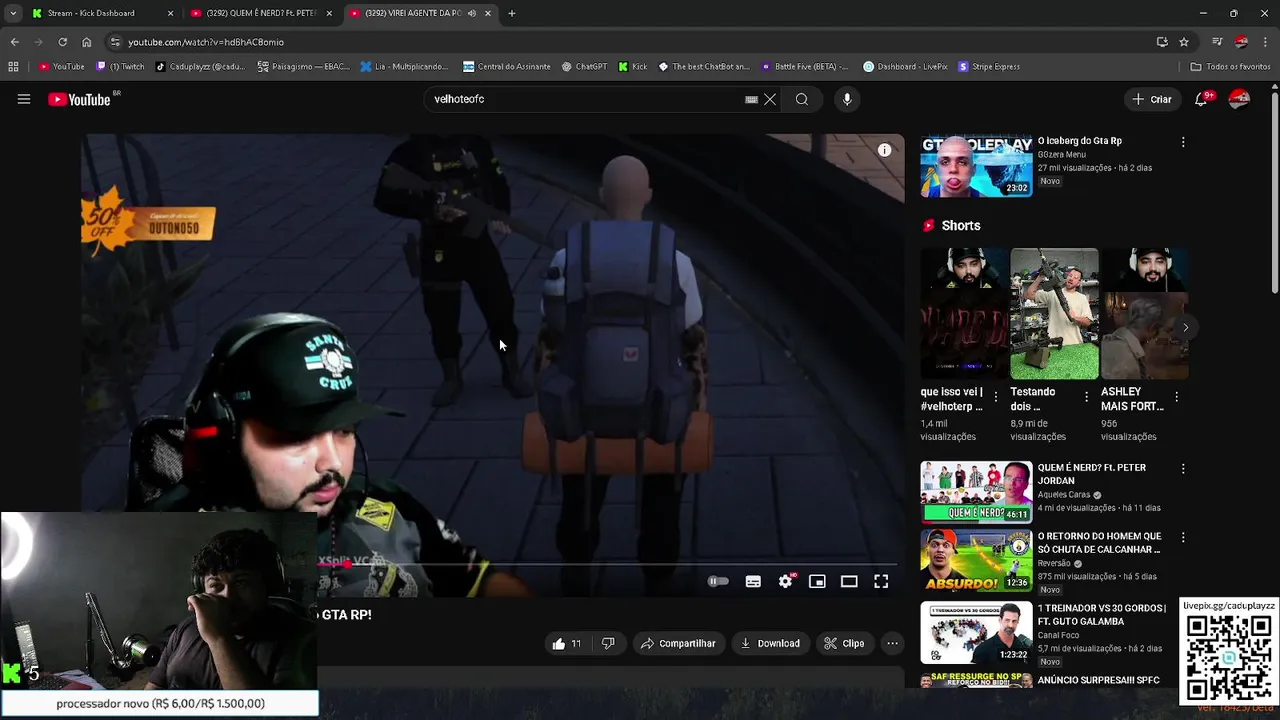Open the ChatGPT bookmark

(x=584, y=66)
